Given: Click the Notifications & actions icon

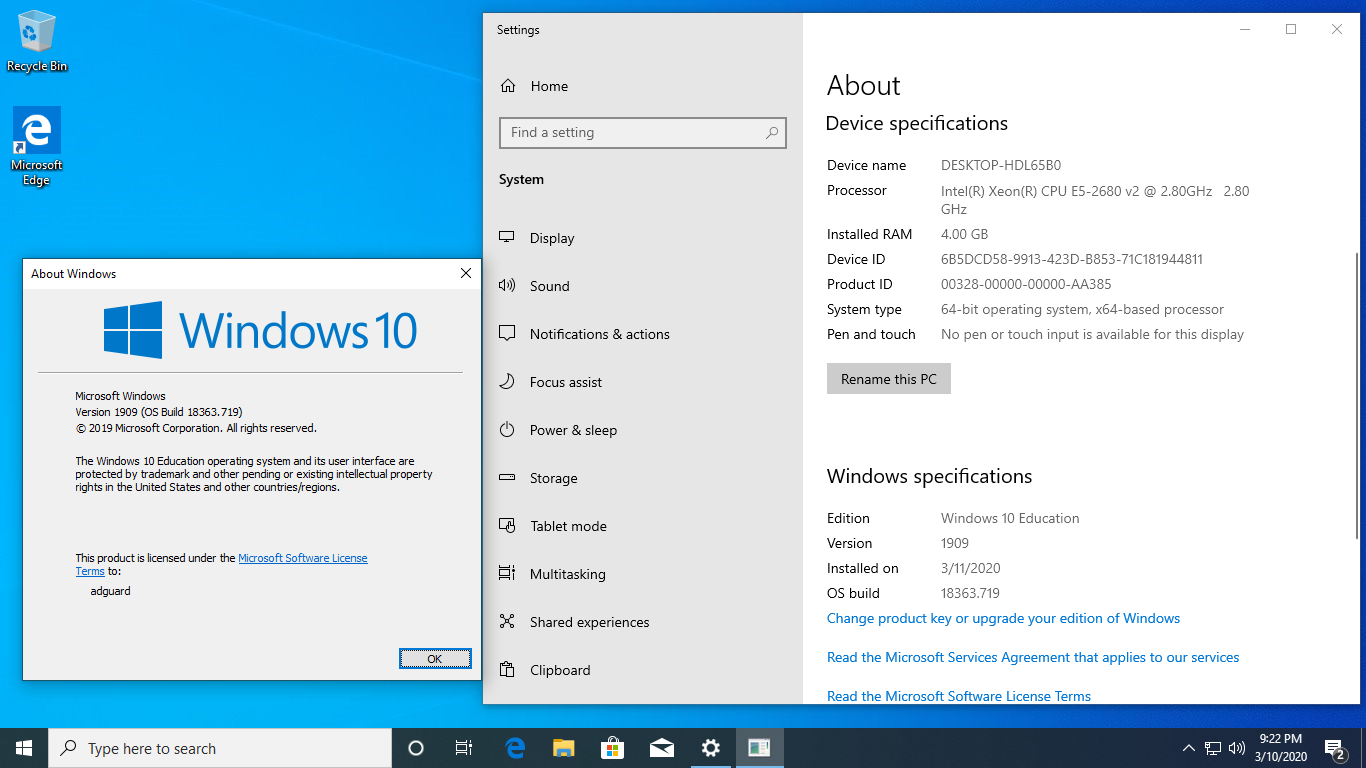Looking at the screenshot, I should (x=507, y=334).
